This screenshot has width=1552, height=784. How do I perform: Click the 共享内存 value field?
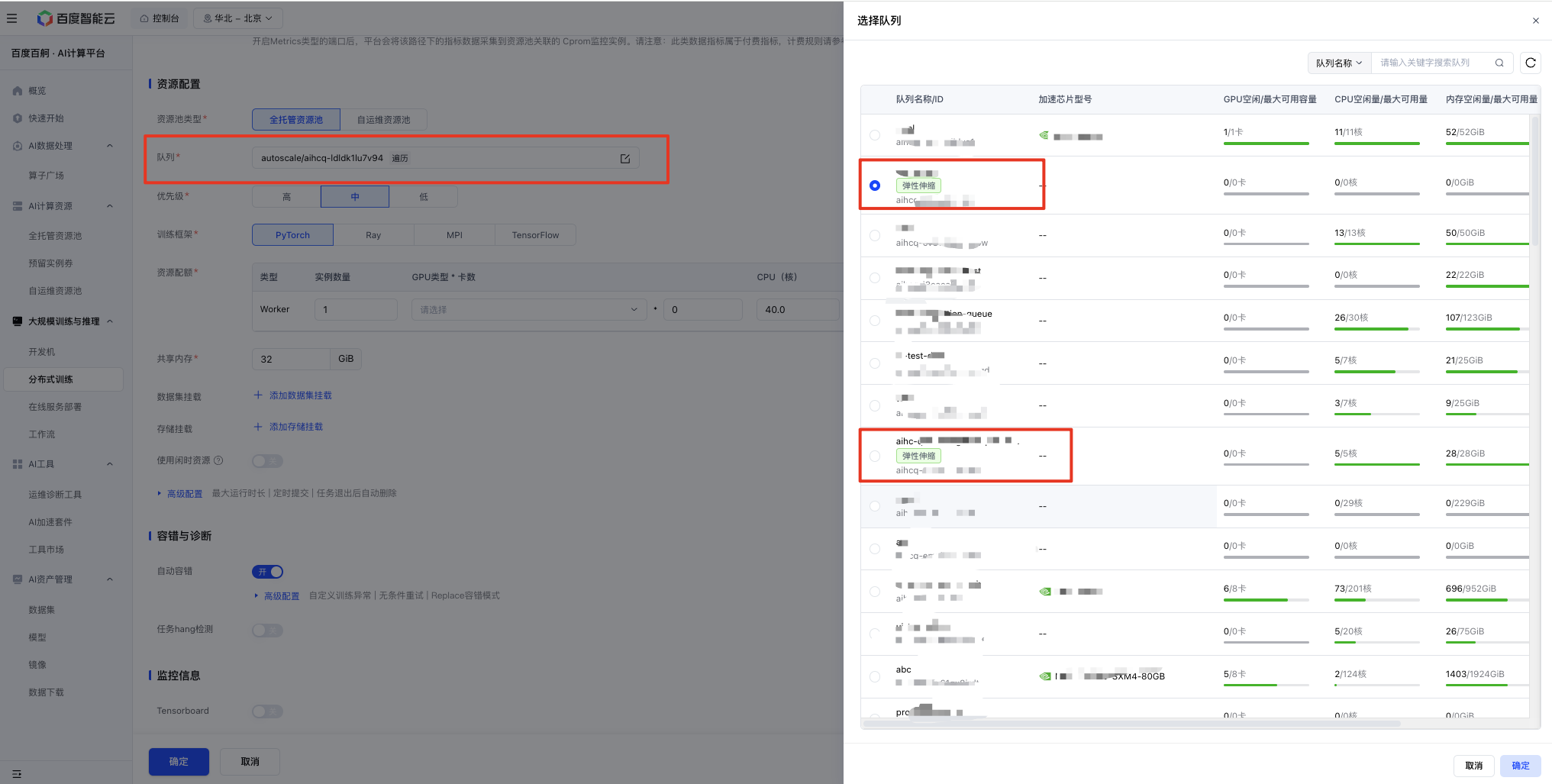(x=291, y=359)
